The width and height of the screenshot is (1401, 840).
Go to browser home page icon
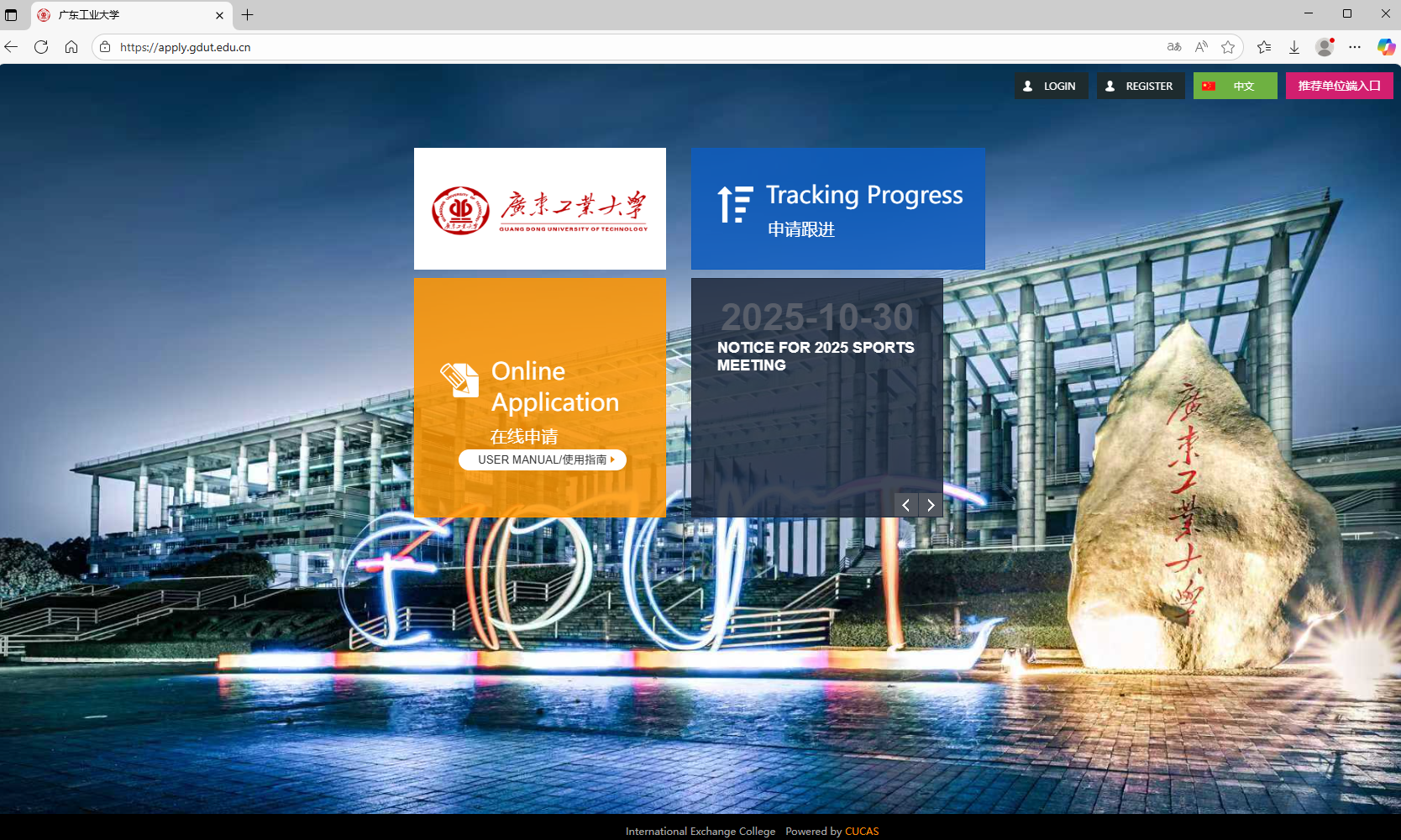[71, 47]
